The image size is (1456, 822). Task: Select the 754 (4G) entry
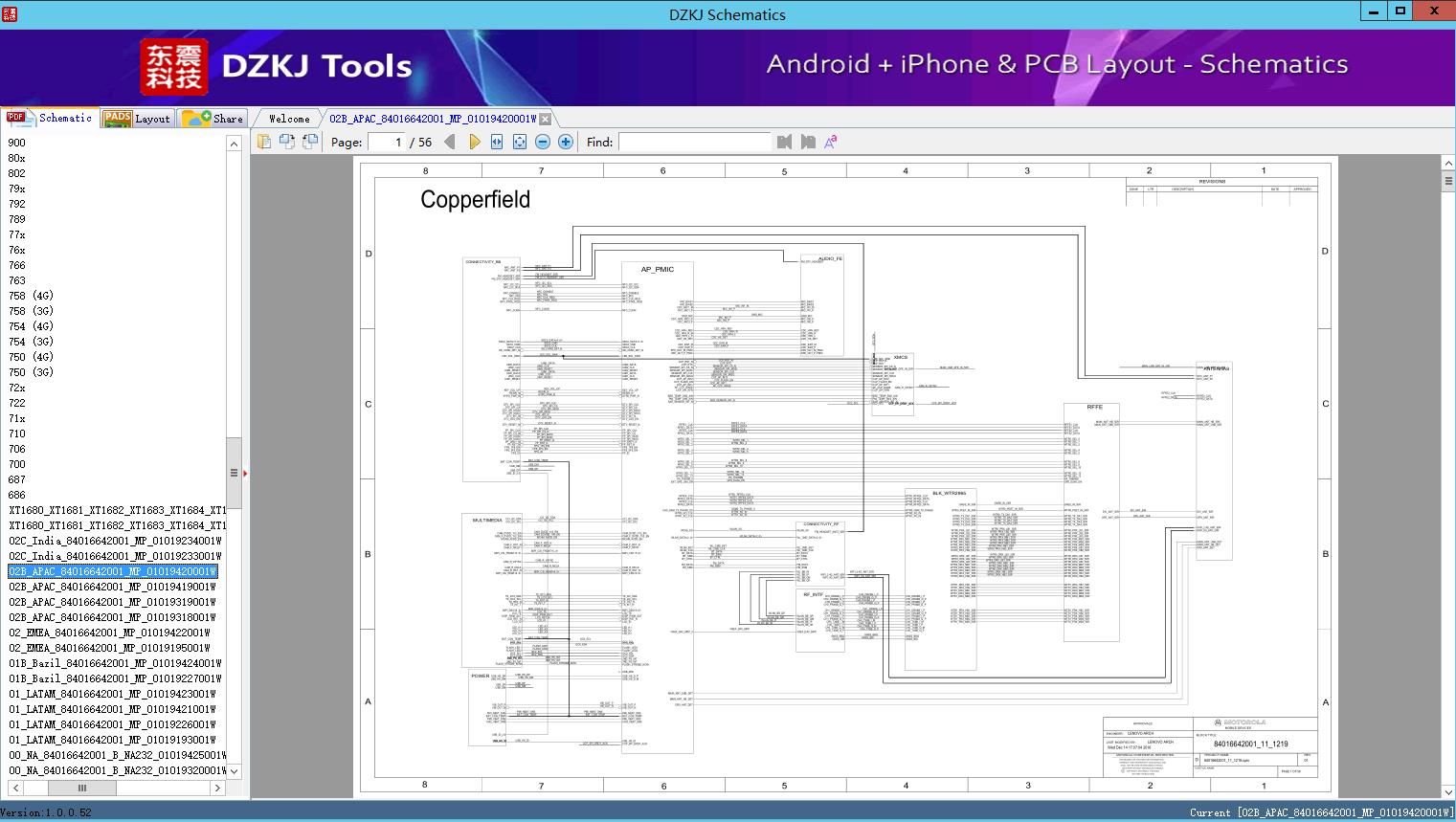[31, 326]
